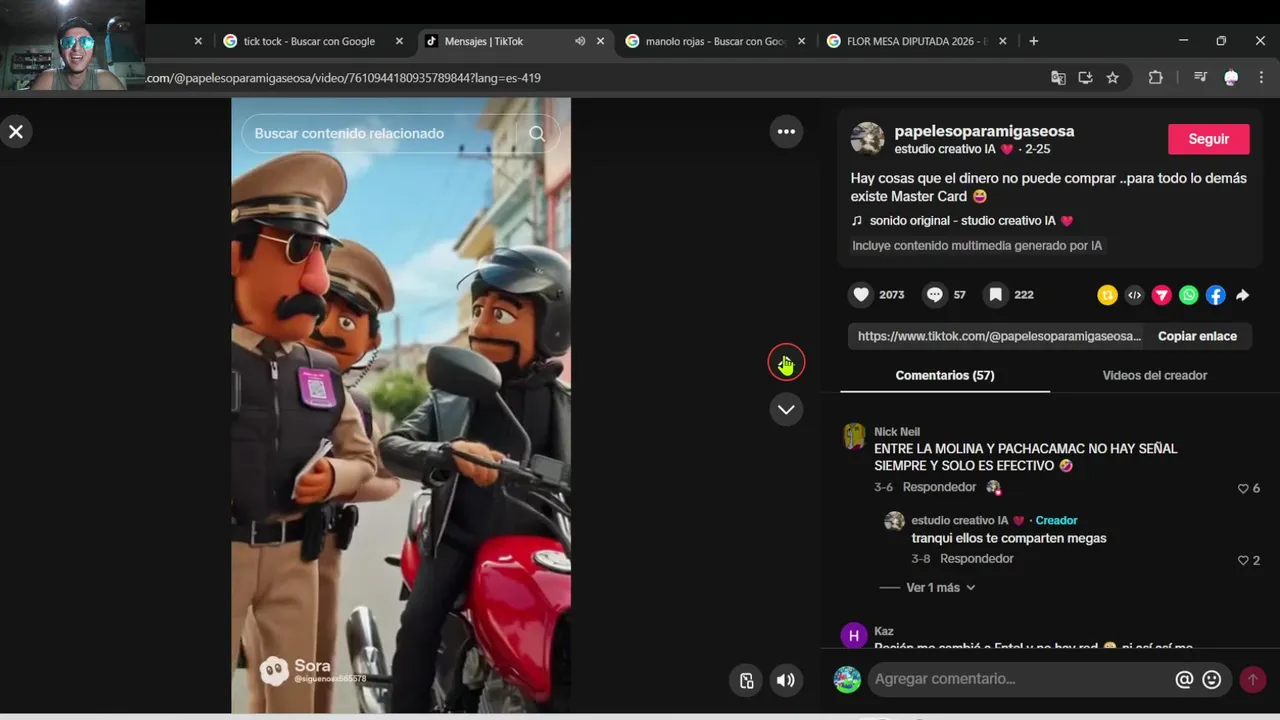Click the Seguir button
1280x720 pixels.
[x=1209, y=139]
